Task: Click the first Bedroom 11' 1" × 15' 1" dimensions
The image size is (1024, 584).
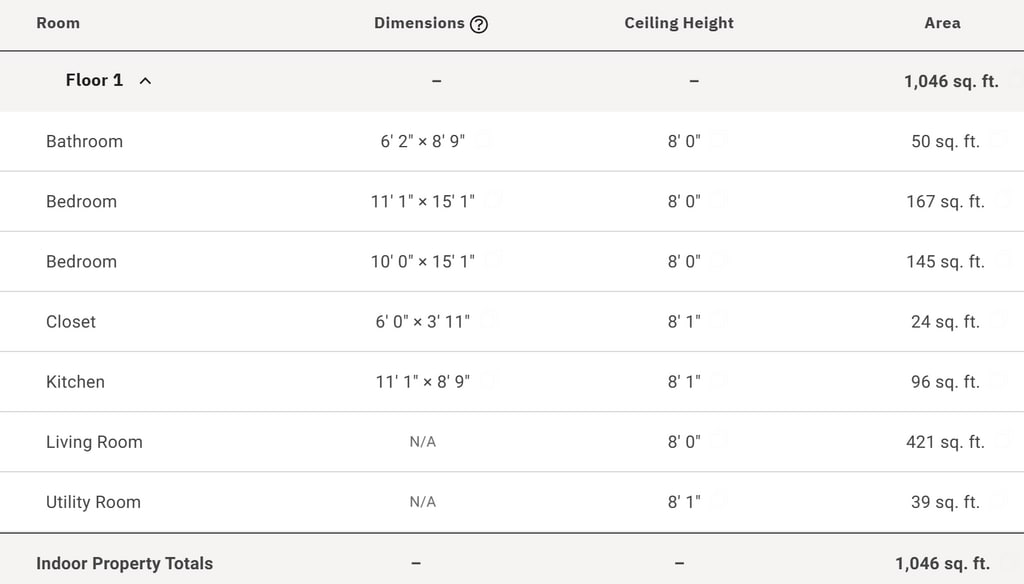Action: (x=423, y=201)
